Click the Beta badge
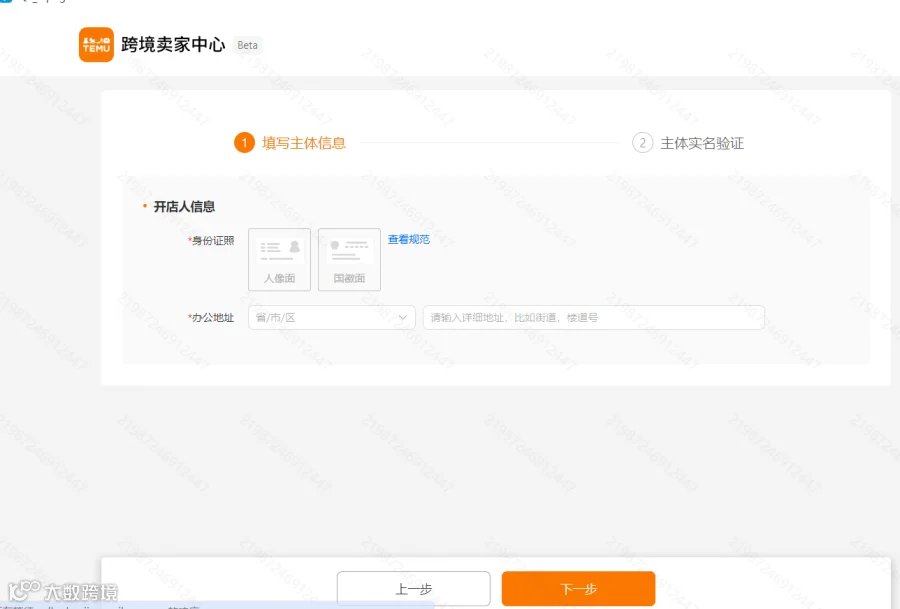 tap(247, 45)
